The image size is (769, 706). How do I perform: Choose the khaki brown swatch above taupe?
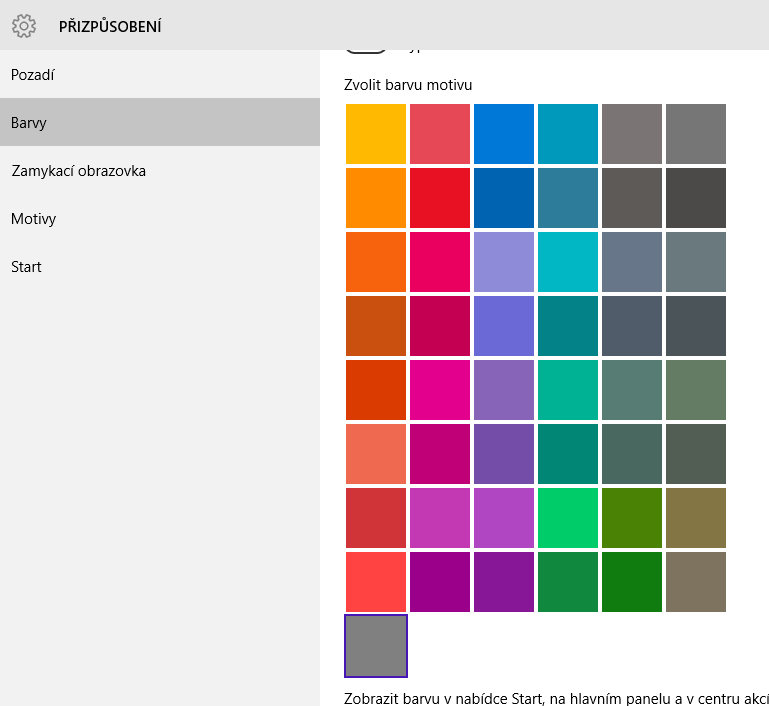(696, 518)
